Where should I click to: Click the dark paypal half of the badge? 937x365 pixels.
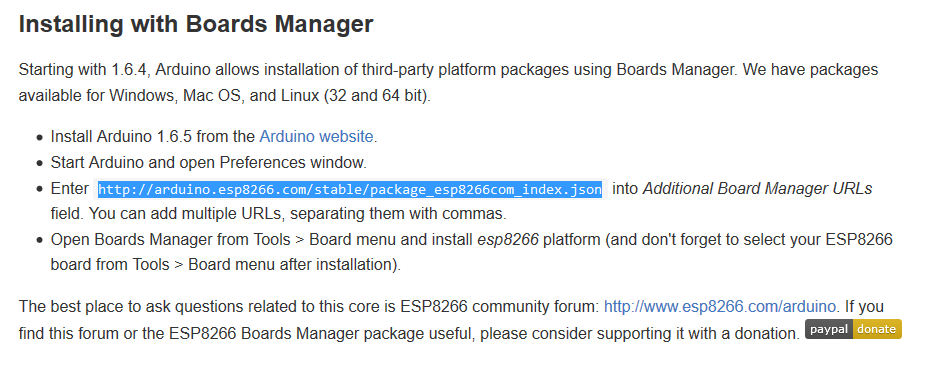click(828, 329)
